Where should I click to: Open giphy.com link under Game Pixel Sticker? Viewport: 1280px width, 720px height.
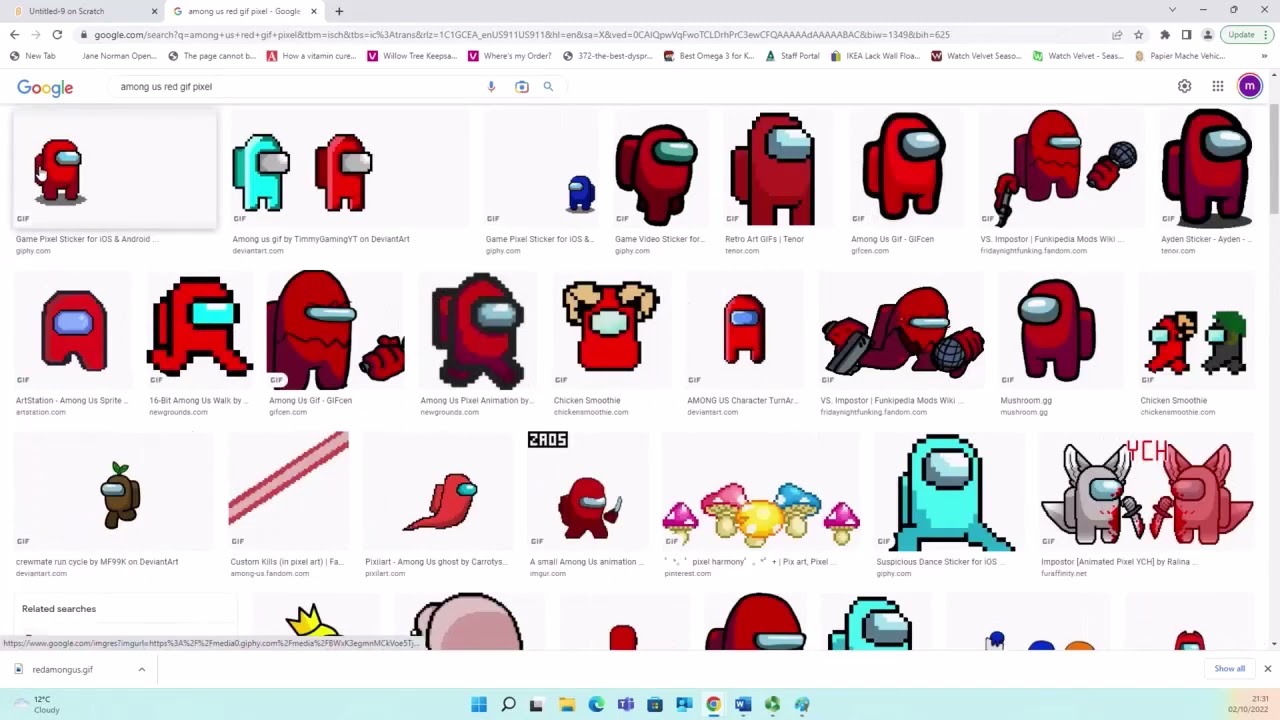(x=33, y=251)
